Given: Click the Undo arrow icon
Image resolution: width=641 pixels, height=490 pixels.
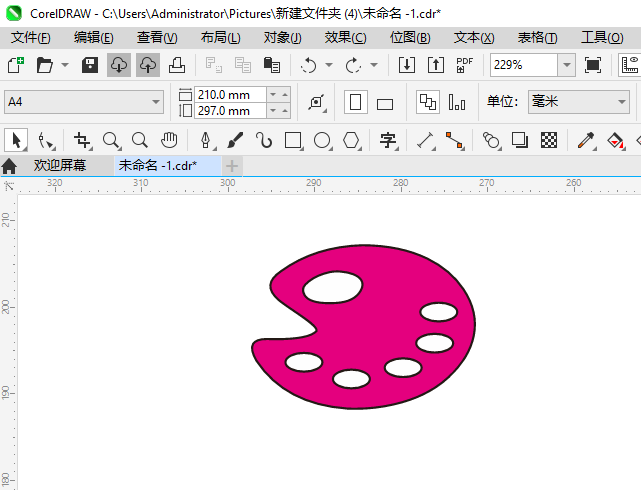Looking at the screenshot, I should pyautogui.click(x=309, y=65).
